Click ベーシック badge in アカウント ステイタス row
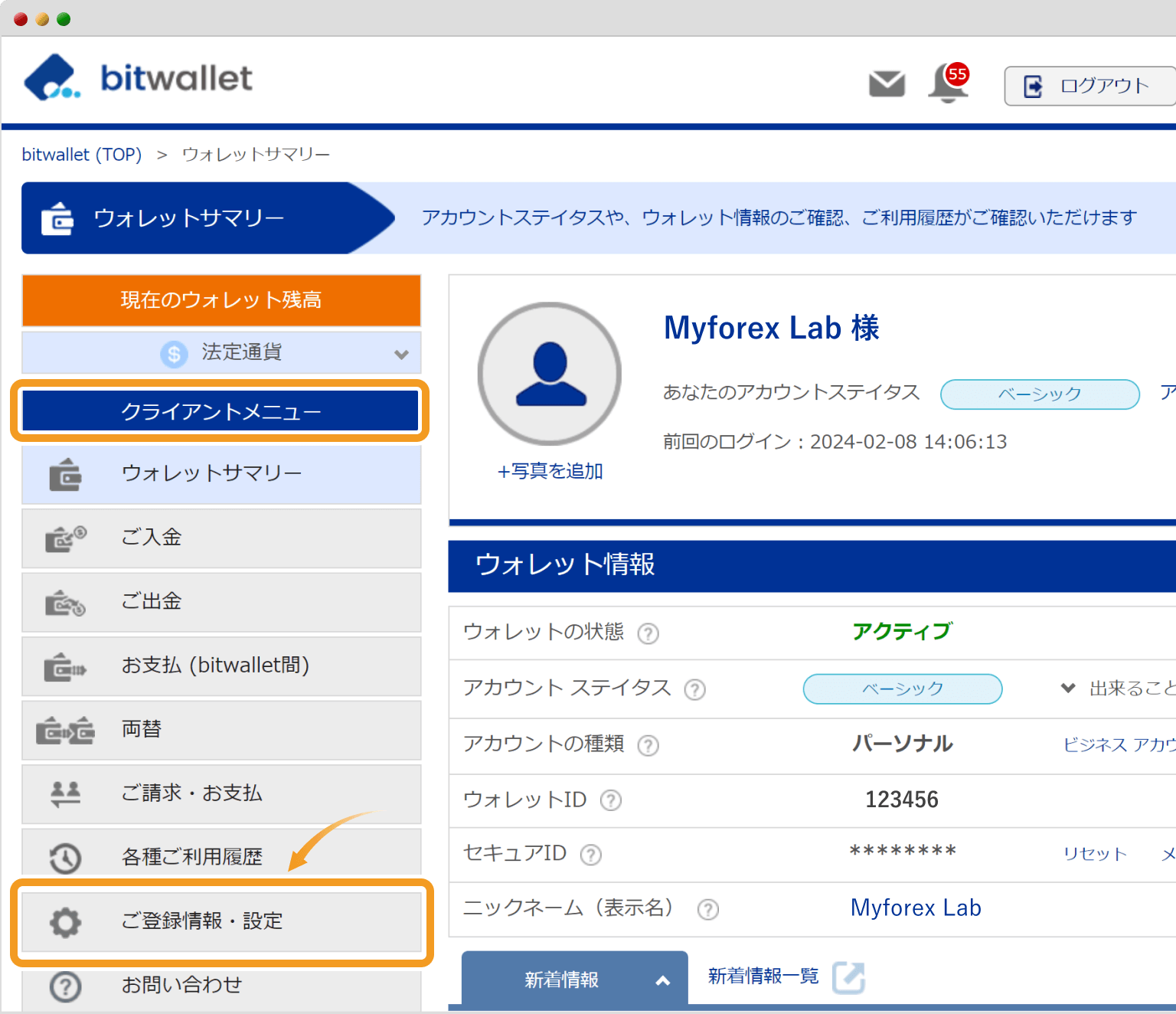Viewport: 1176px width, 1014px height. (x=903, y=689)
